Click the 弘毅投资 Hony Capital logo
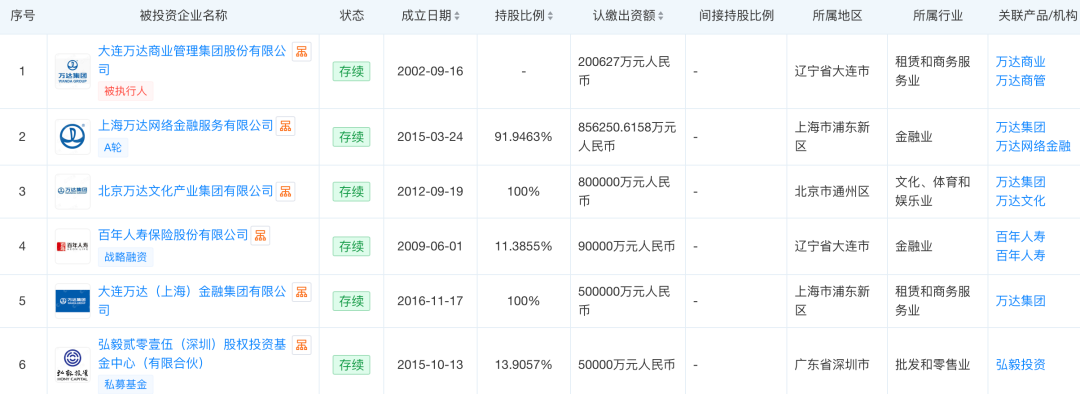The height and width of the screenshot is (394, 1080). pos(73,365)
